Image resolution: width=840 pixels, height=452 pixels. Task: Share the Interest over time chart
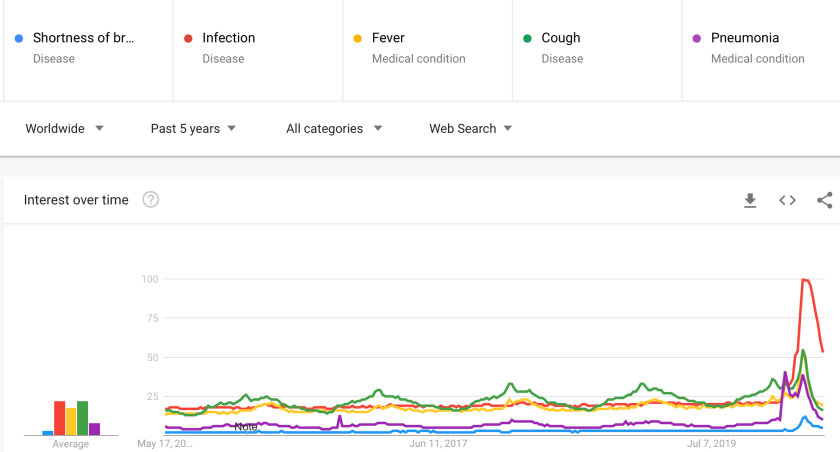(824, 200)
